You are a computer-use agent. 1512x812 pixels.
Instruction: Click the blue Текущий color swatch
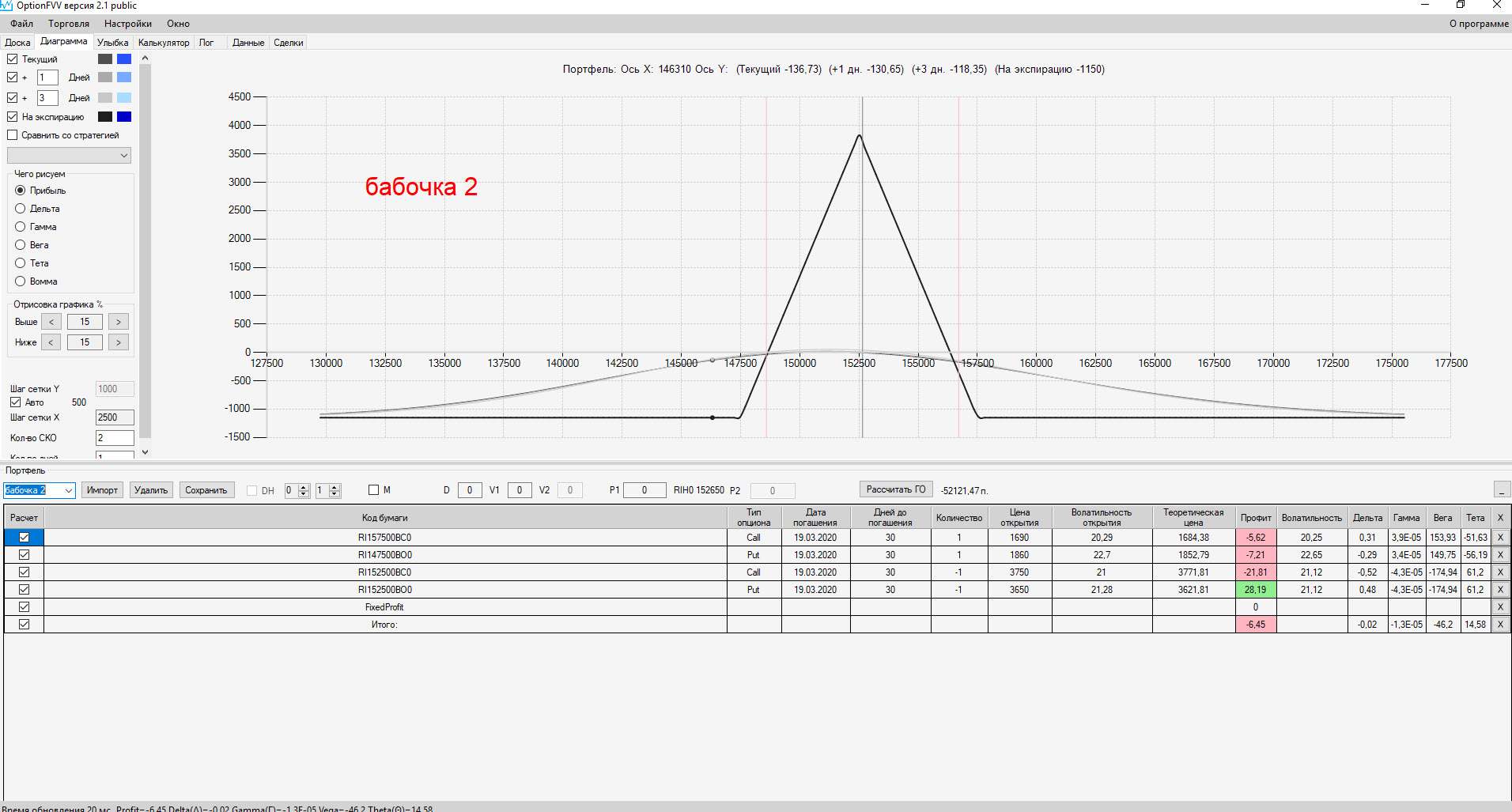pyautogui.click(x=124, y=59)
